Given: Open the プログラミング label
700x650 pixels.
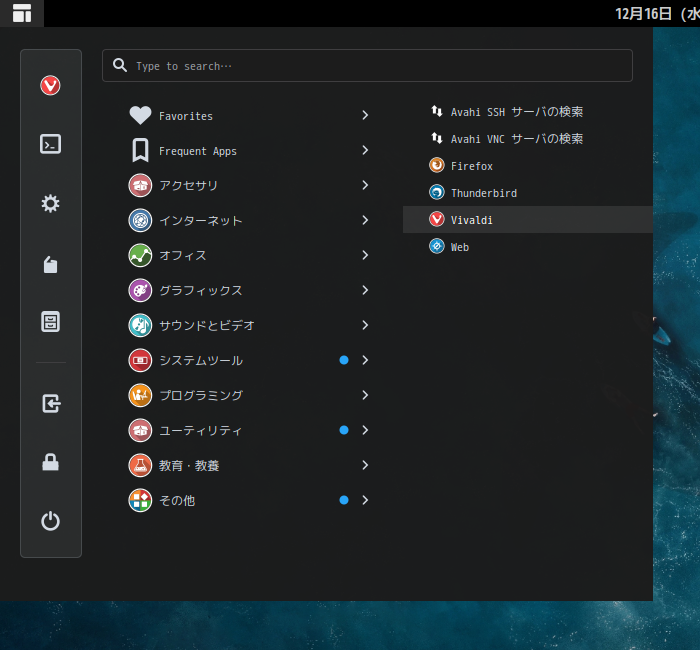Looking at the screenshot, I should point(201,396).
